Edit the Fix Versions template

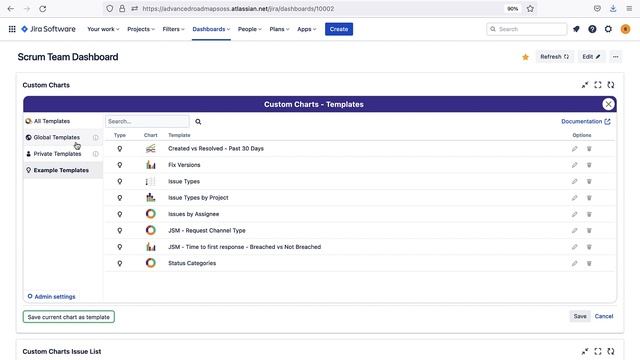(x=574, y=165)
